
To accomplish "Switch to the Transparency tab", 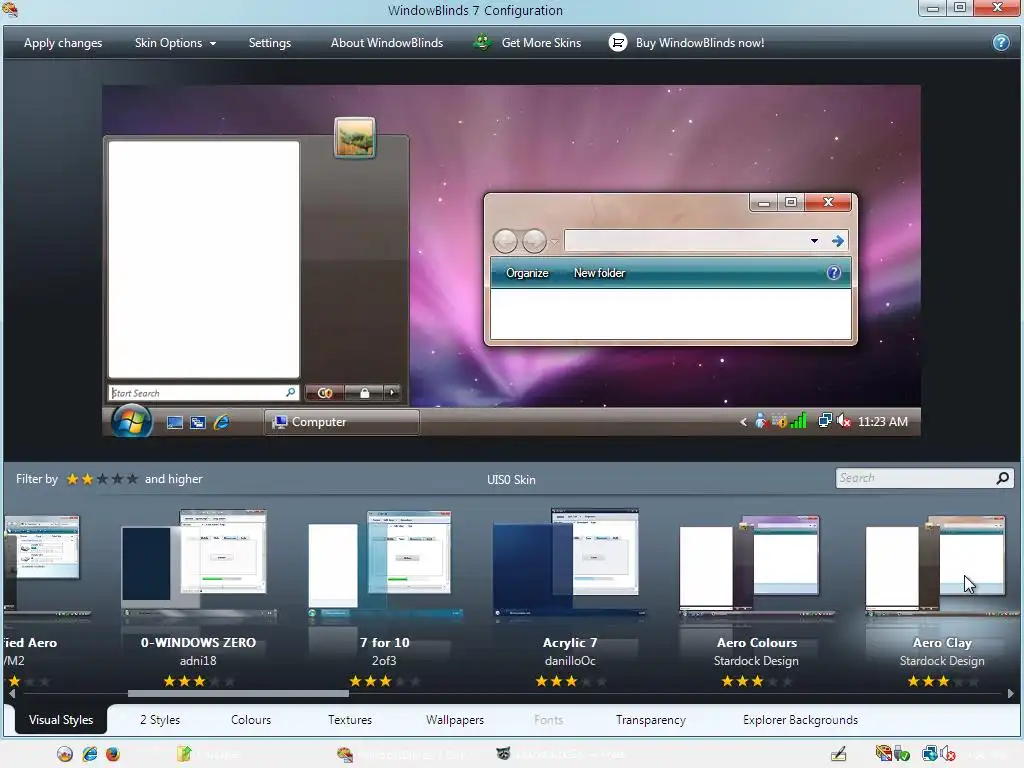I will (x=650, y=720).
